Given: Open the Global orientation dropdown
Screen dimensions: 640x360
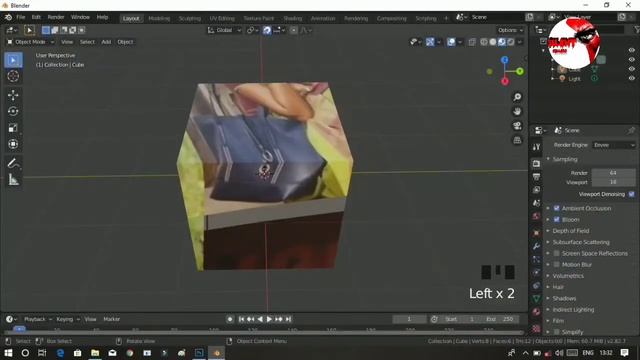Looking at the screenshot, I should coord(224,30).
